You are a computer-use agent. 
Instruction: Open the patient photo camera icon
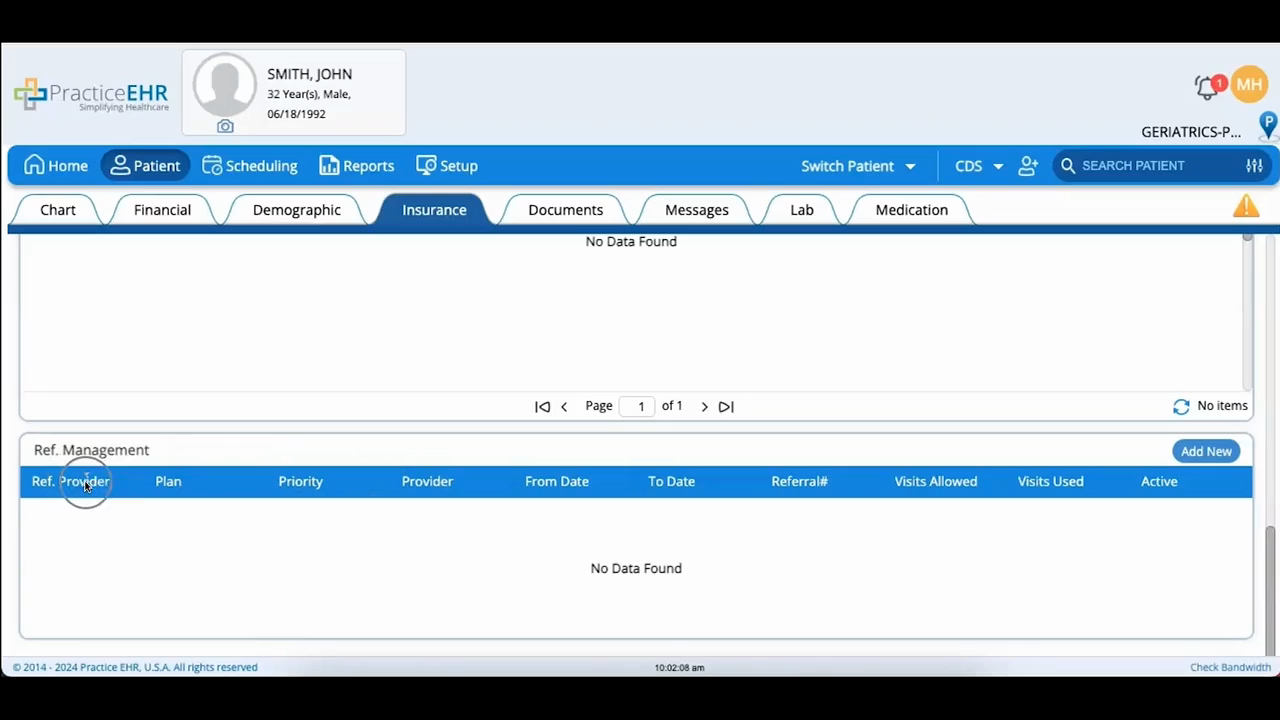point(225,127)
